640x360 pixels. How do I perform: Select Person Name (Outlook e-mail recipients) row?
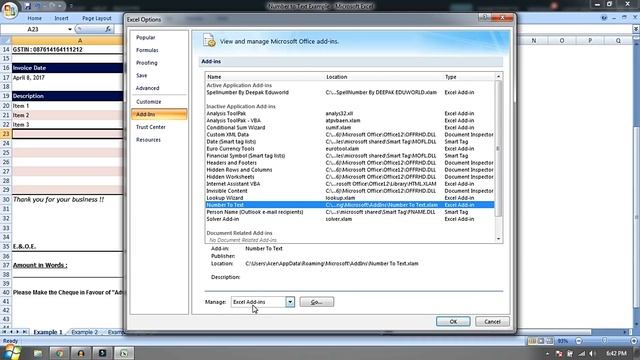[x=350, y=212]
